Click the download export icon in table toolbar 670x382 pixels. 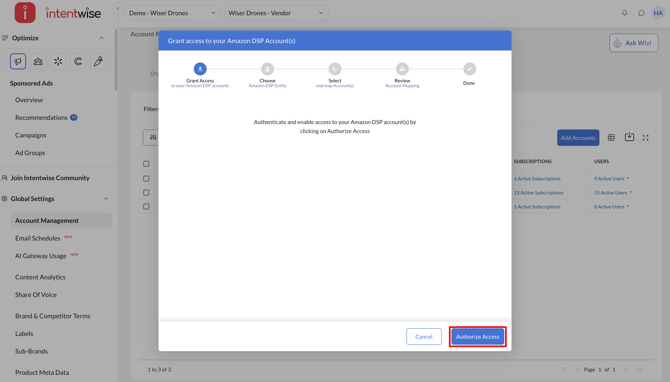(629, 137)
